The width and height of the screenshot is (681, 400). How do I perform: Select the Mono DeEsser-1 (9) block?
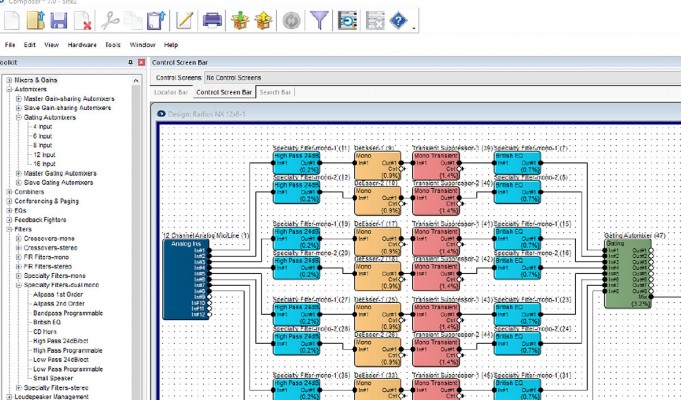tap(377, 165)
